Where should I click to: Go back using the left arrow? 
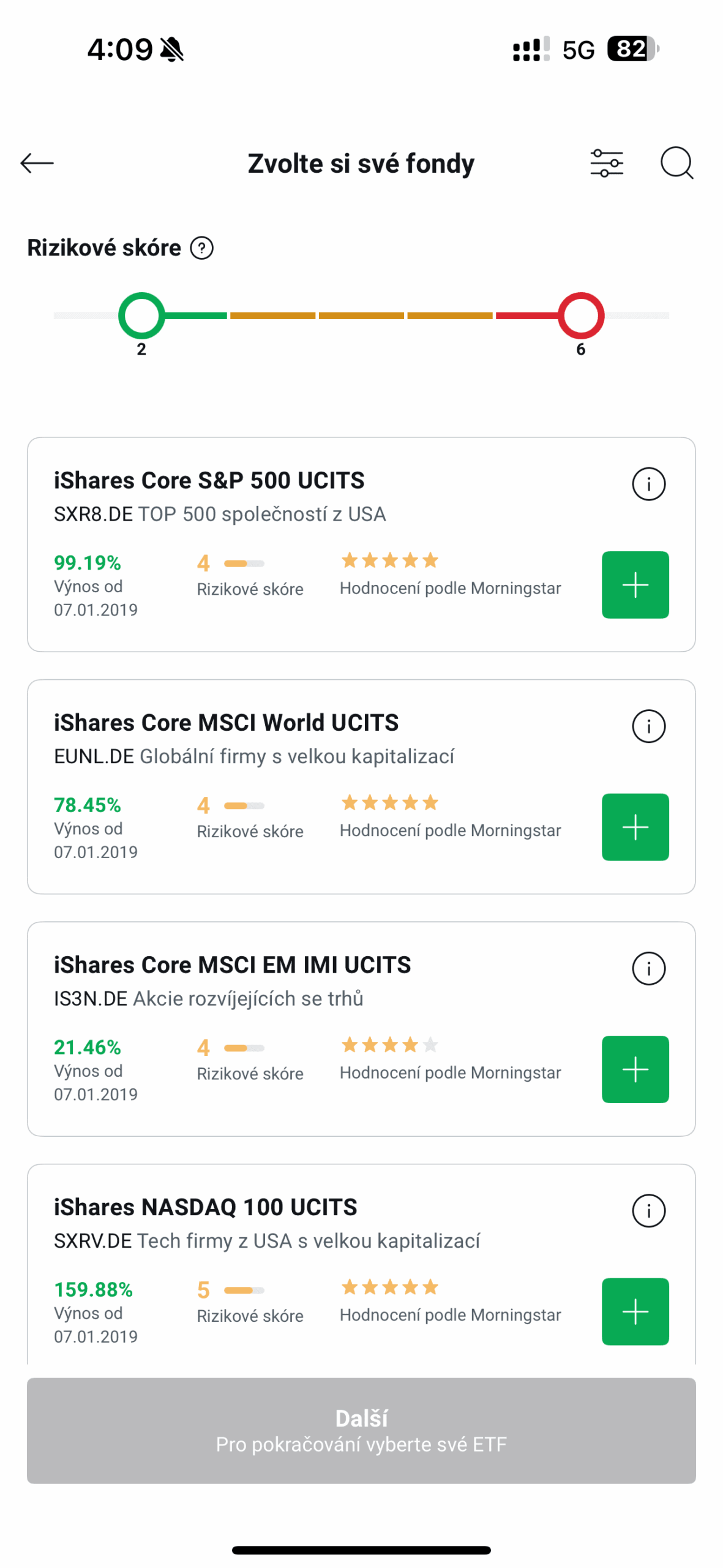[x=37, y=163]
